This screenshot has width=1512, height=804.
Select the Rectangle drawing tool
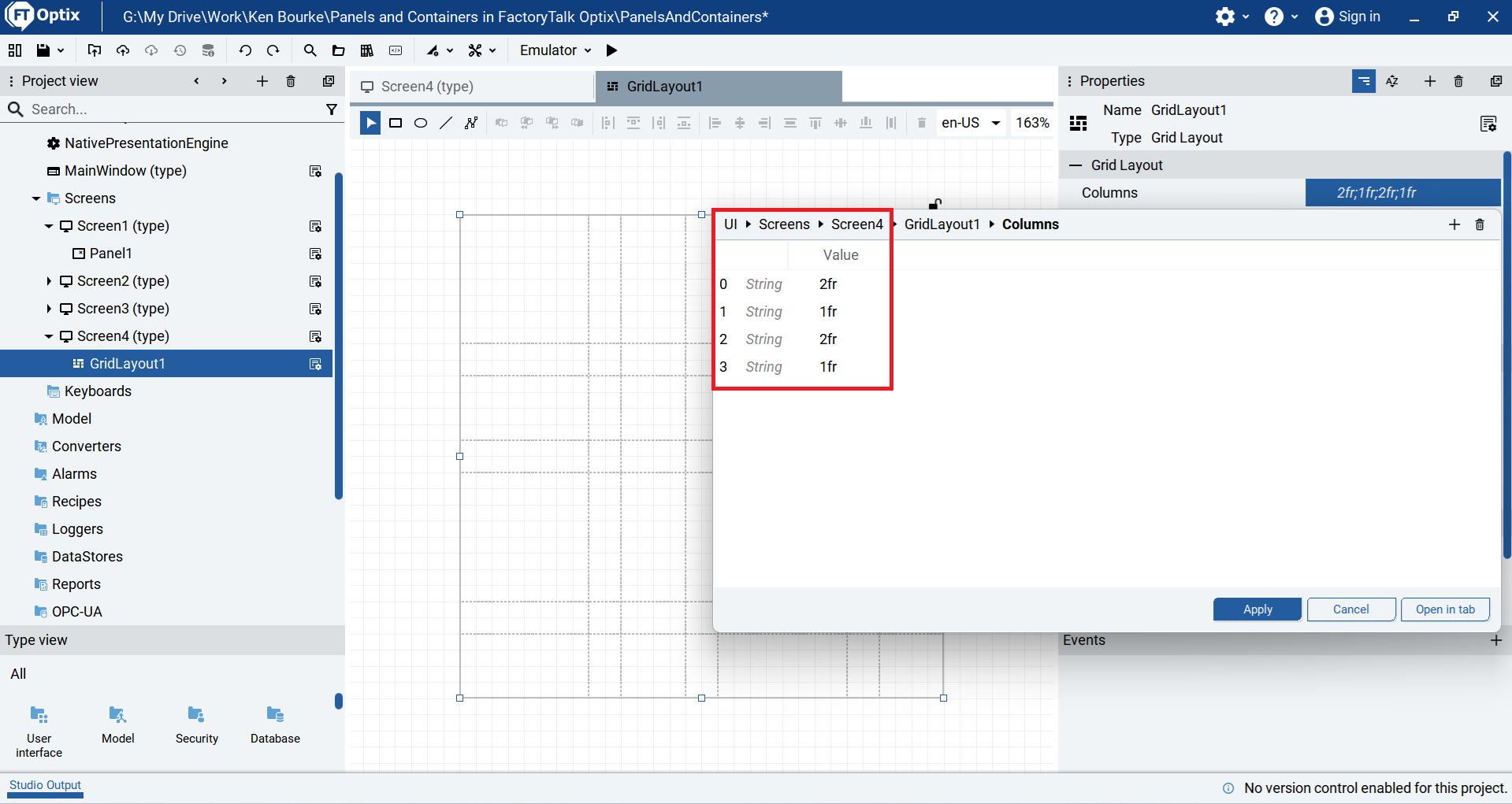[396, 123]
